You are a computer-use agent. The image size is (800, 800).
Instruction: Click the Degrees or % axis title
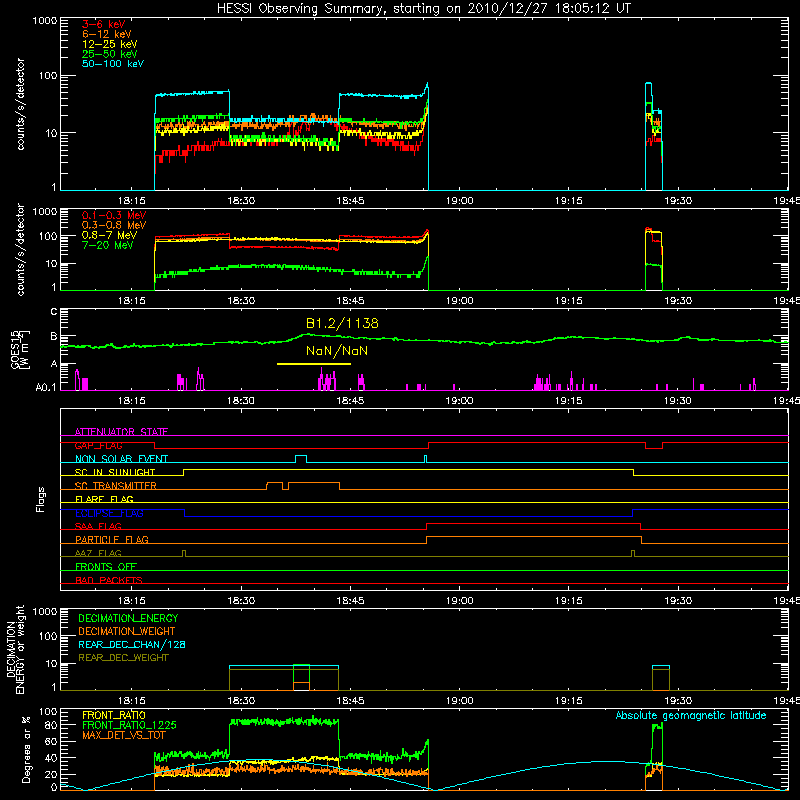[27, 749]
